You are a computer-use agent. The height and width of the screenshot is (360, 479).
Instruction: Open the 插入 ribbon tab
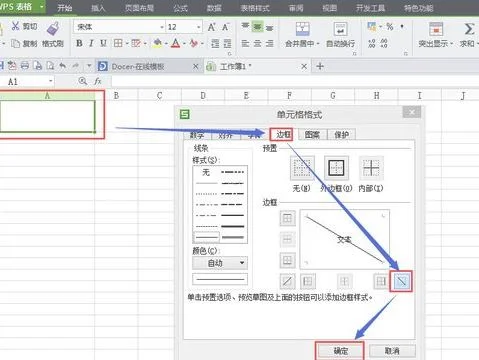[98, 8]
